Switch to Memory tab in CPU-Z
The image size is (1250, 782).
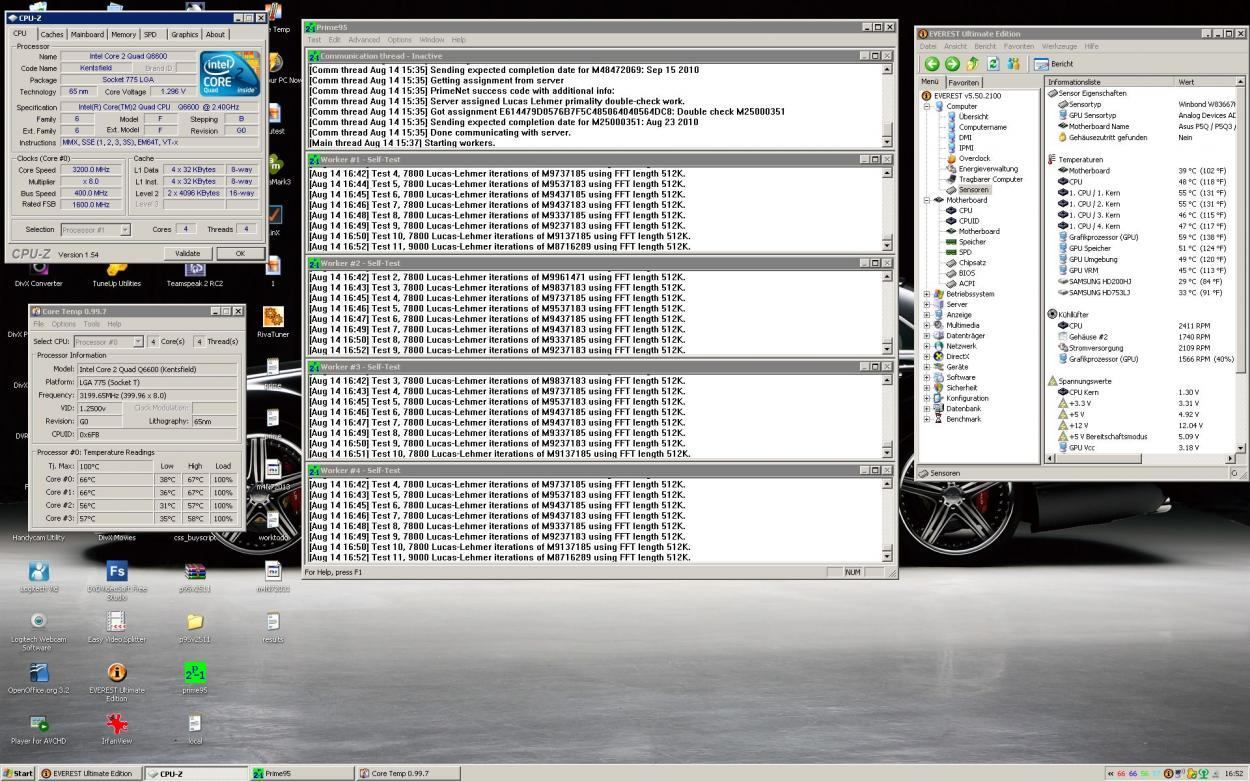coord(123,34)
